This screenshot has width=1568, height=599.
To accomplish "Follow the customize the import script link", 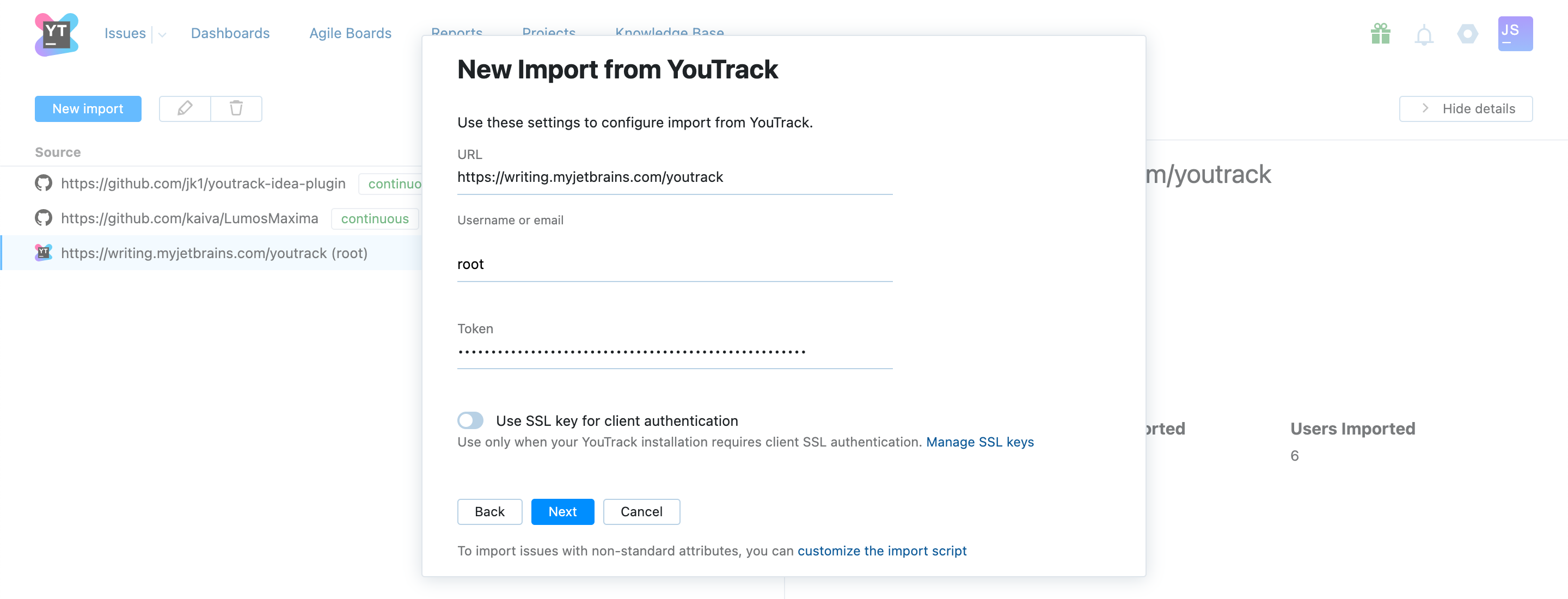I will pos(881,551).
